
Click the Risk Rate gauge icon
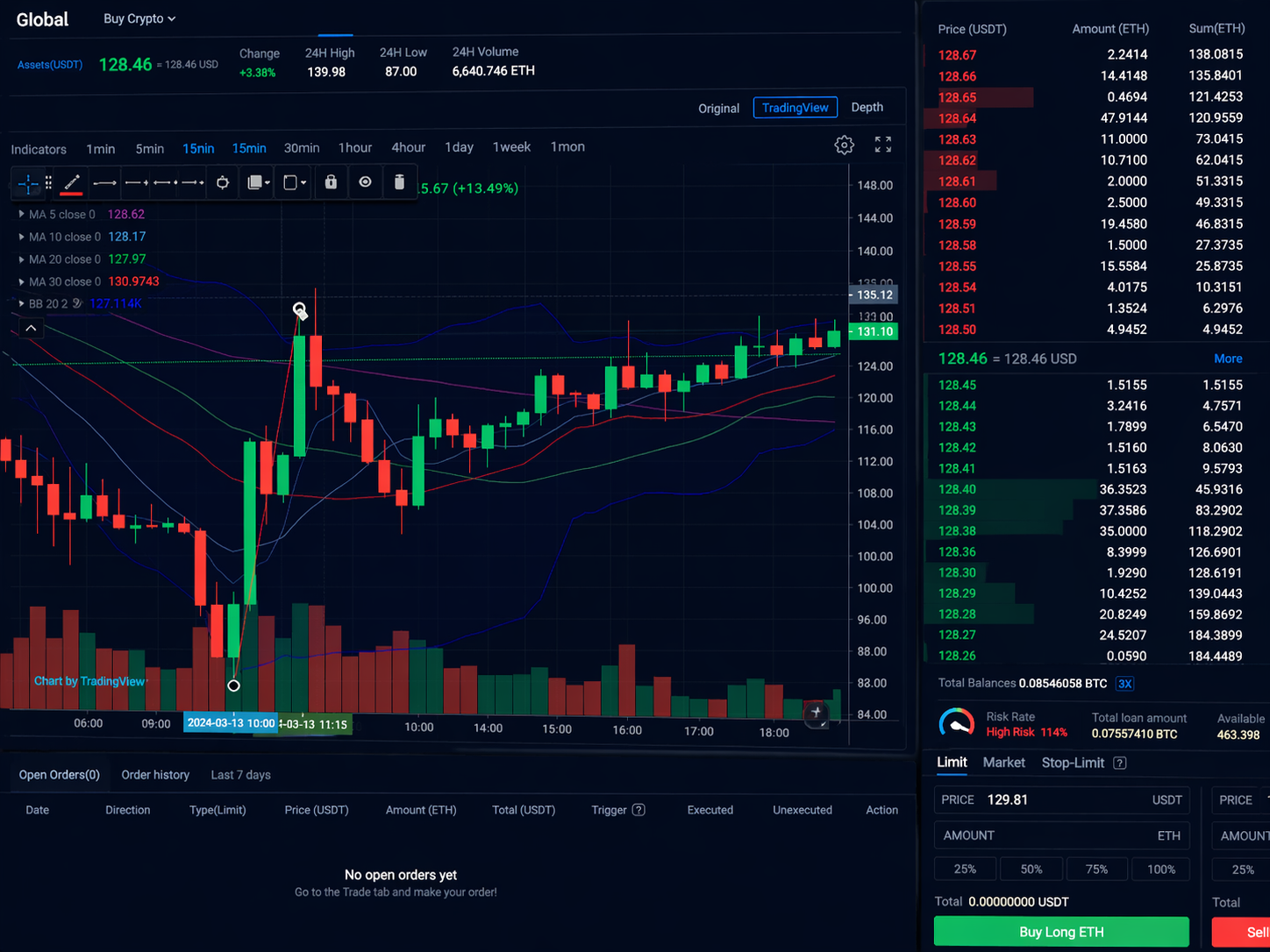[956, 723]
